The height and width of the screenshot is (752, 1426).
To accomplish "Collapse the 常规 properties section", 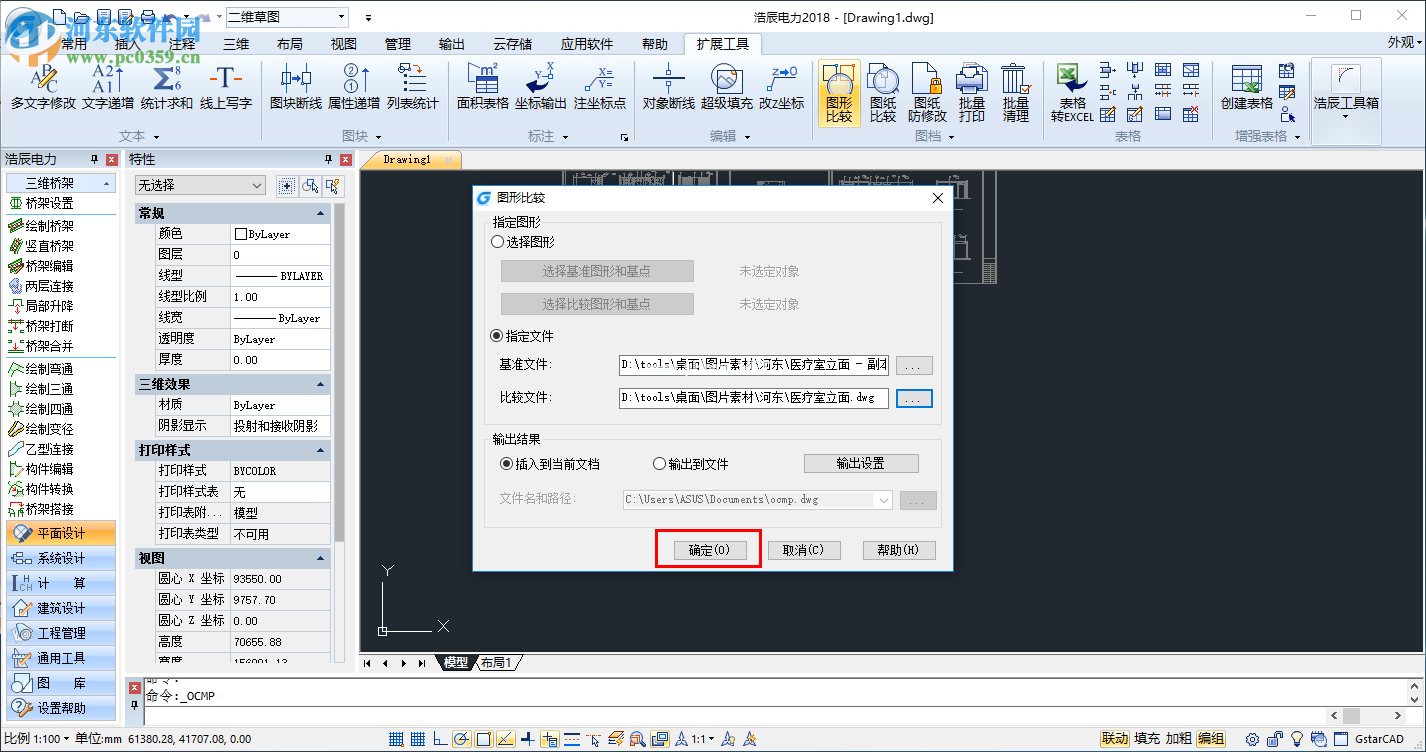I will pos(320,213).
